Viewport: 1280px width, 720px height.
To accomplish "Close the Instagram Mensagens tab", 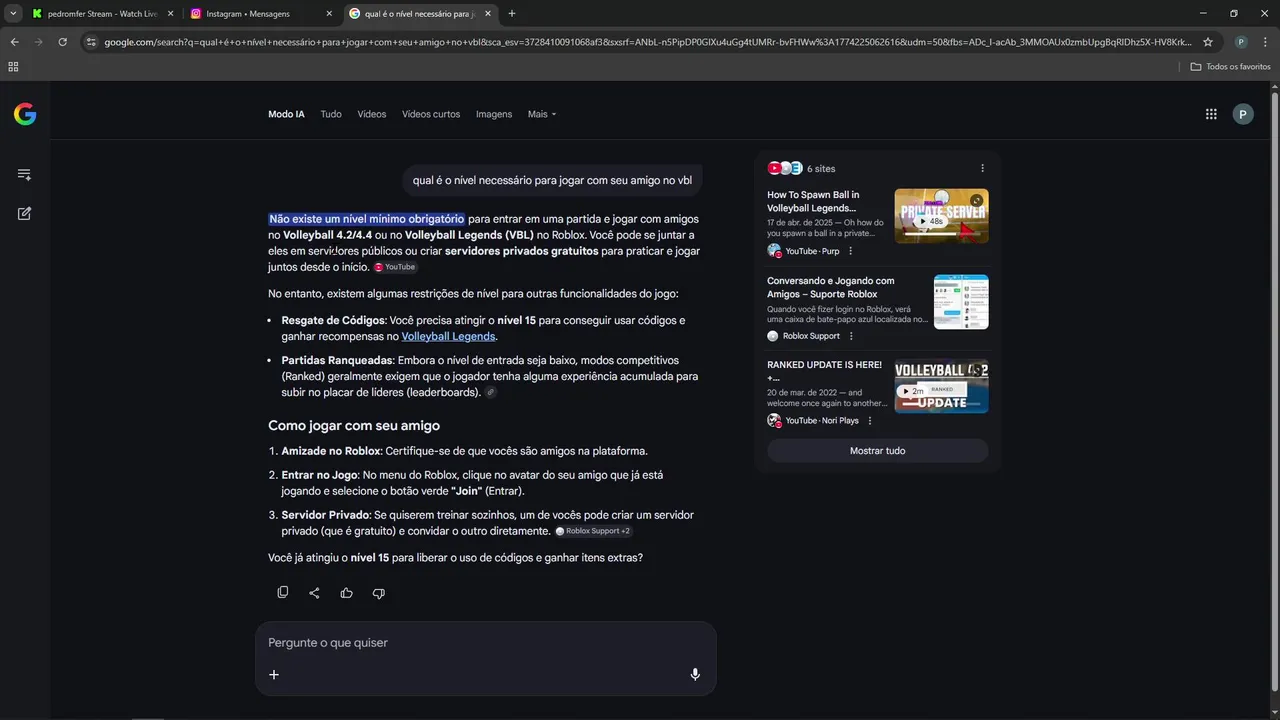I will [329, 14].
